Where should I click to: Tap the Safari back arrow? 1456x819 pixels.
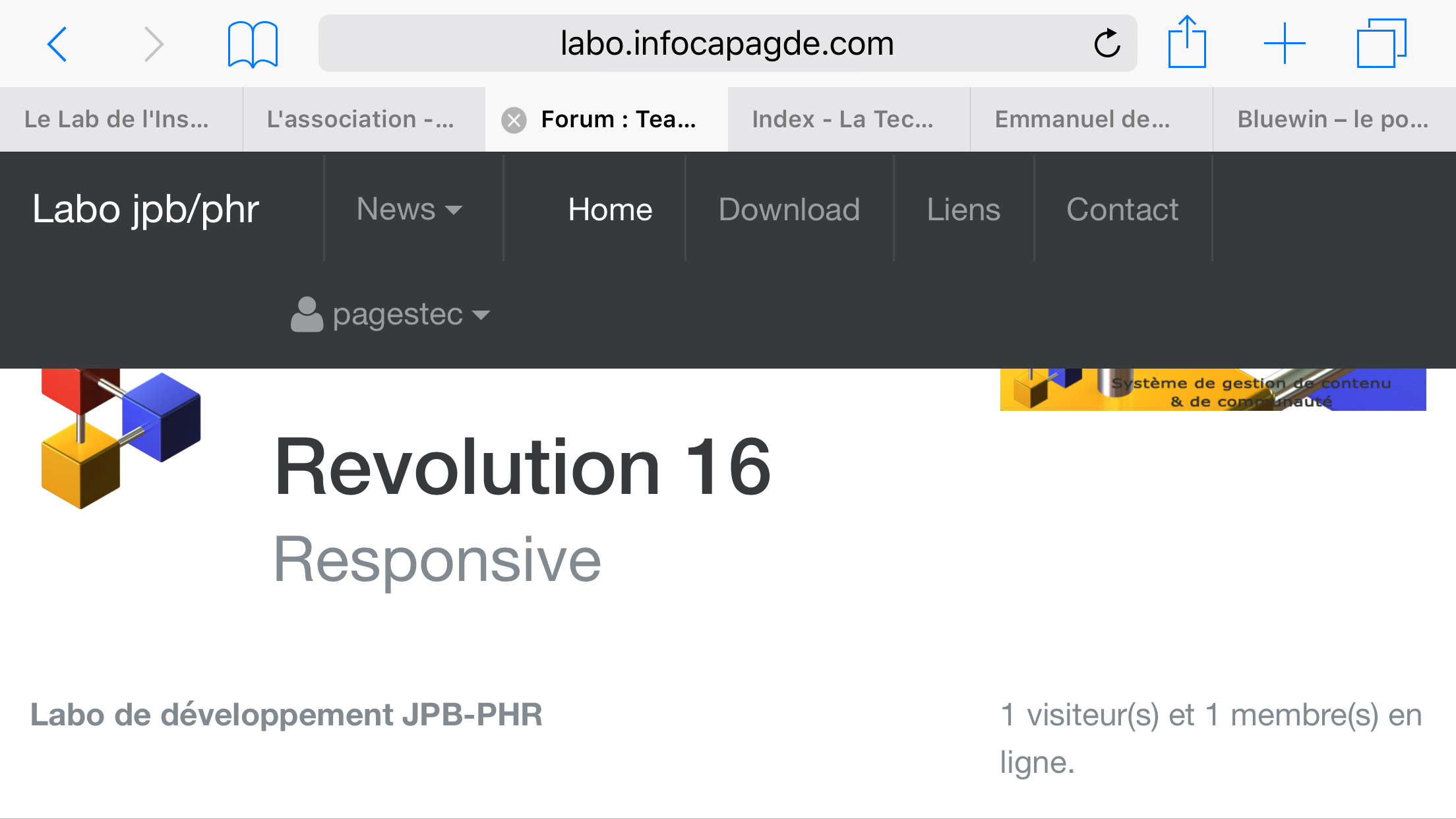[x=57, y=44]
